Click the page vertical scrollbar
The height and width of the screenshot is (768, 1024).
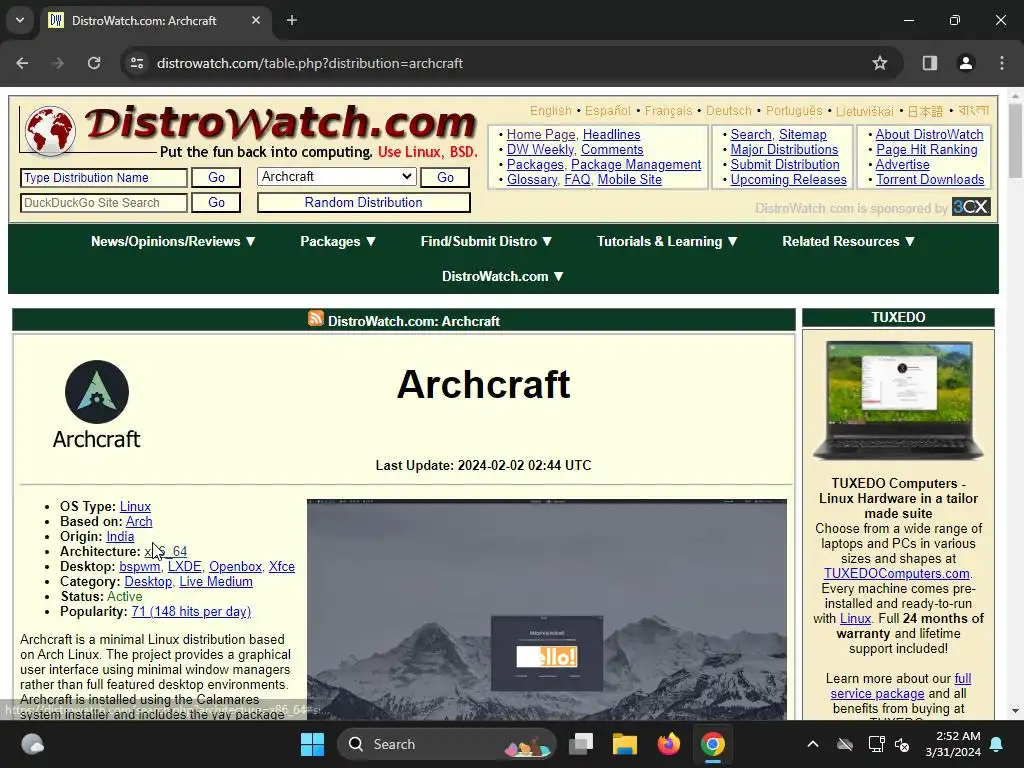1015,403
